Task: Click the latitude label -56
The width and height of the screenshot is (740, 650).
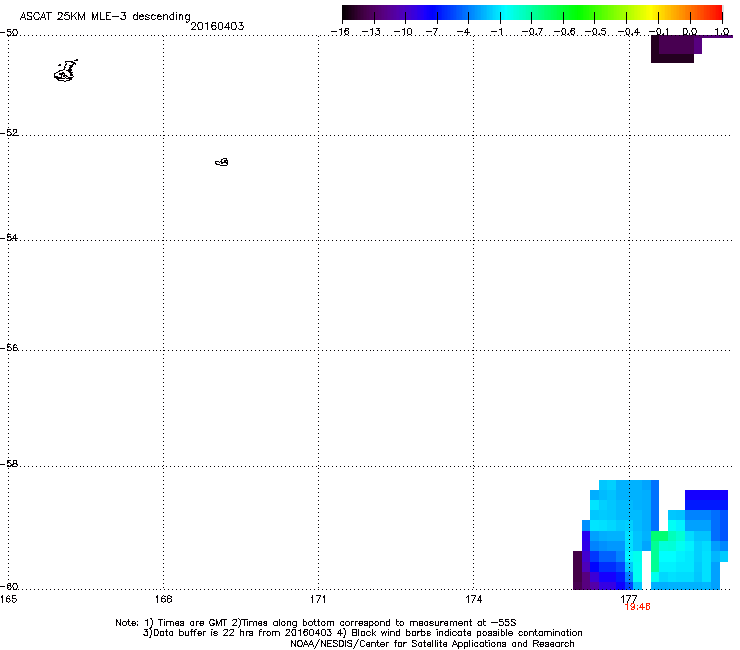Action: point(9,347)
